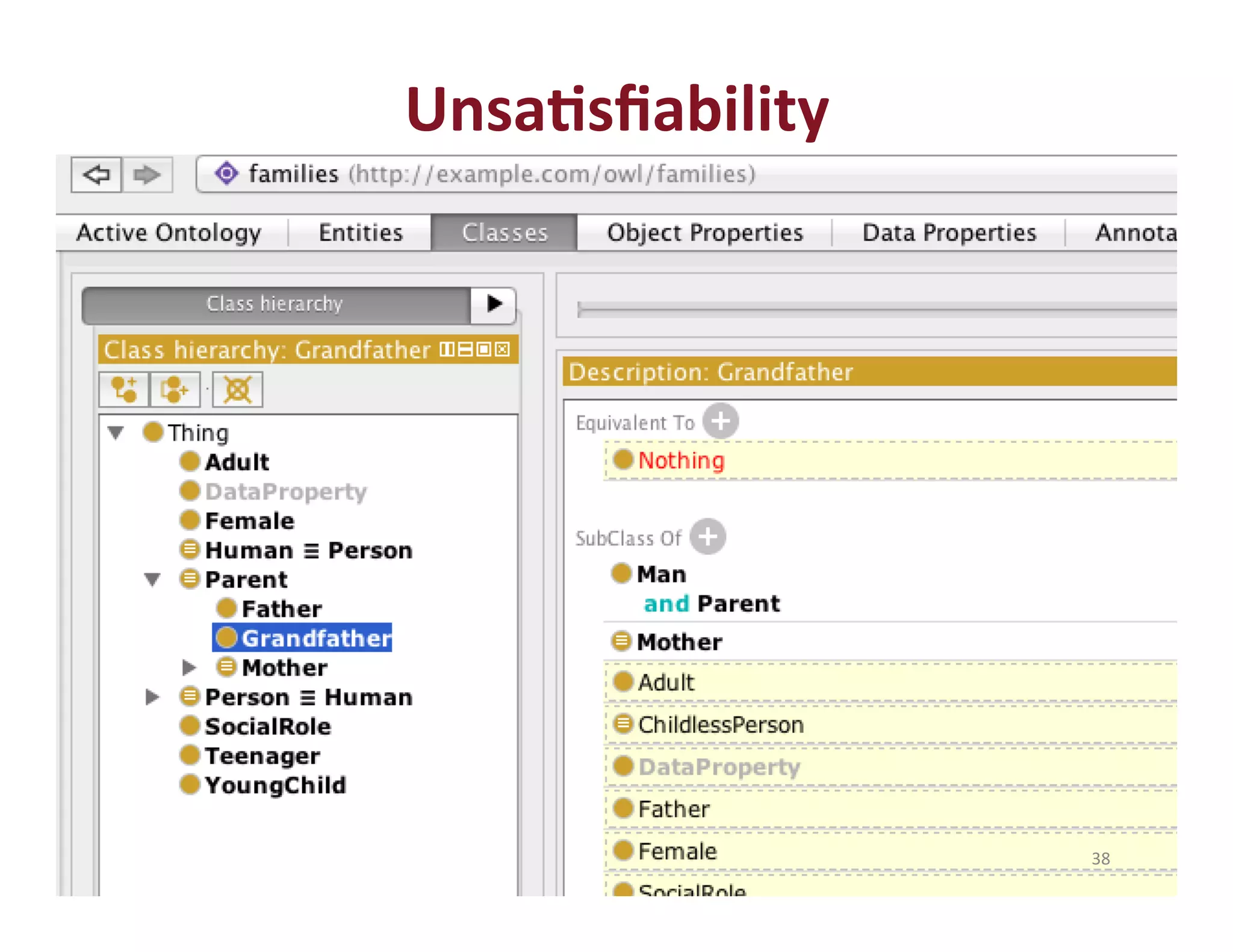
Task: Select Thing in class tree
Action: tap(187, 433)
